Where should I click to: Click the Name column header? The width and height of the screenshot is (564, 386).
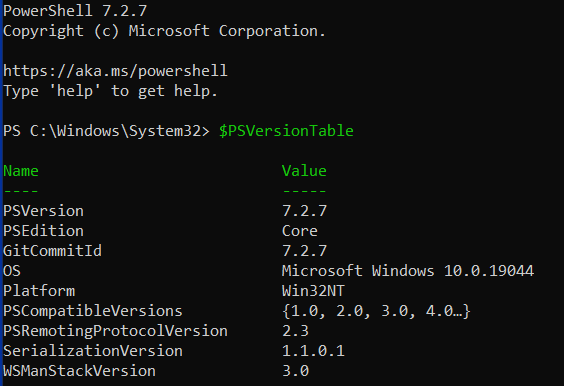click(x=21, y=171)
